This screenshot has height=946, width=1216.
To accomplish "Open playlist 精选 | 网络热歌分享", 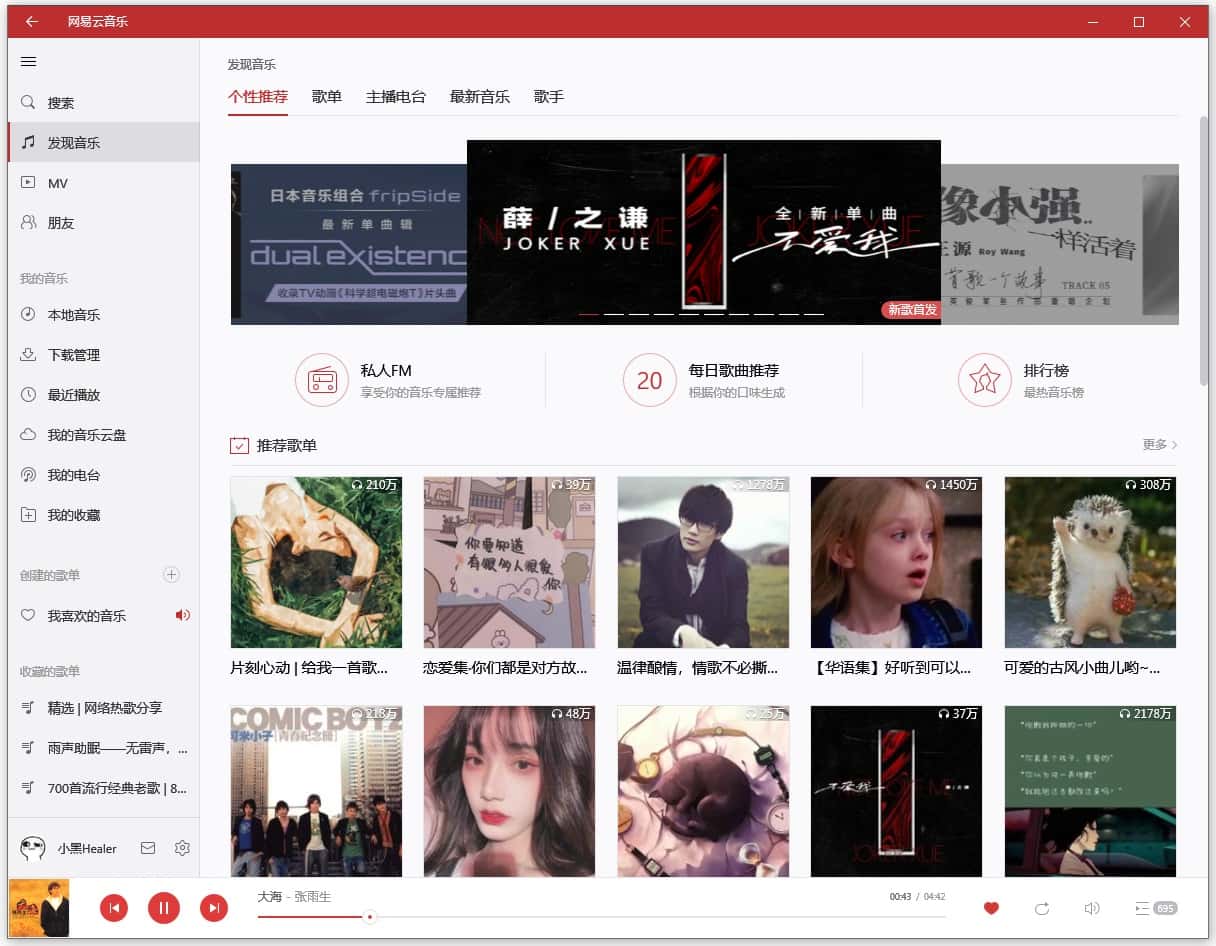I will click(x=103, y=708).
